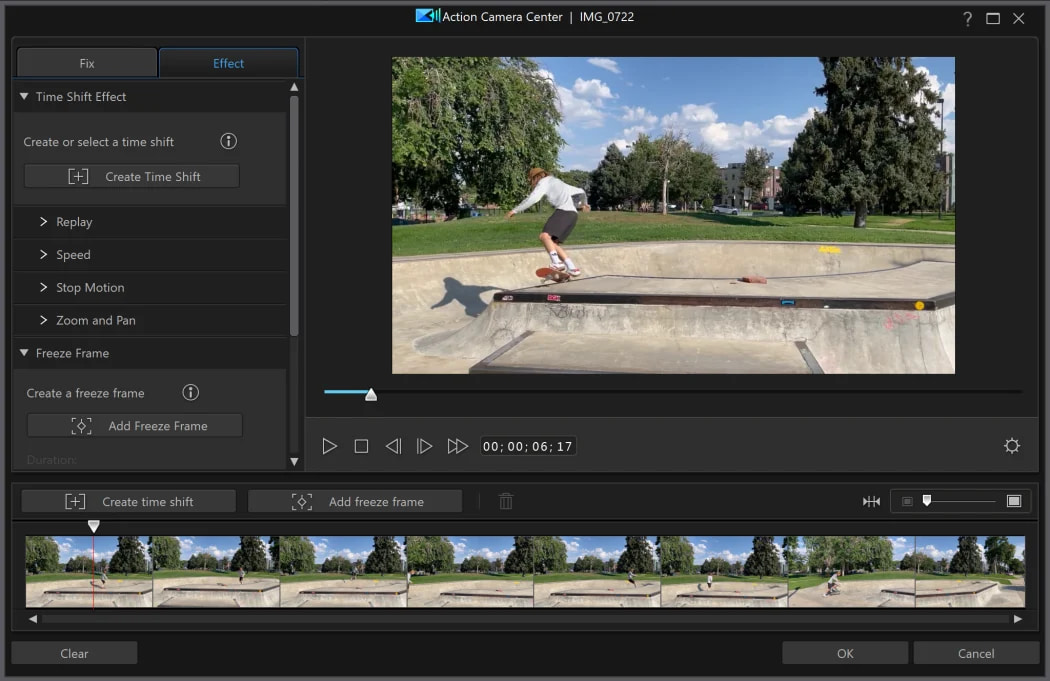Click zoom out timeline small icon
The image size is (1050, 681).
[907, 502]
